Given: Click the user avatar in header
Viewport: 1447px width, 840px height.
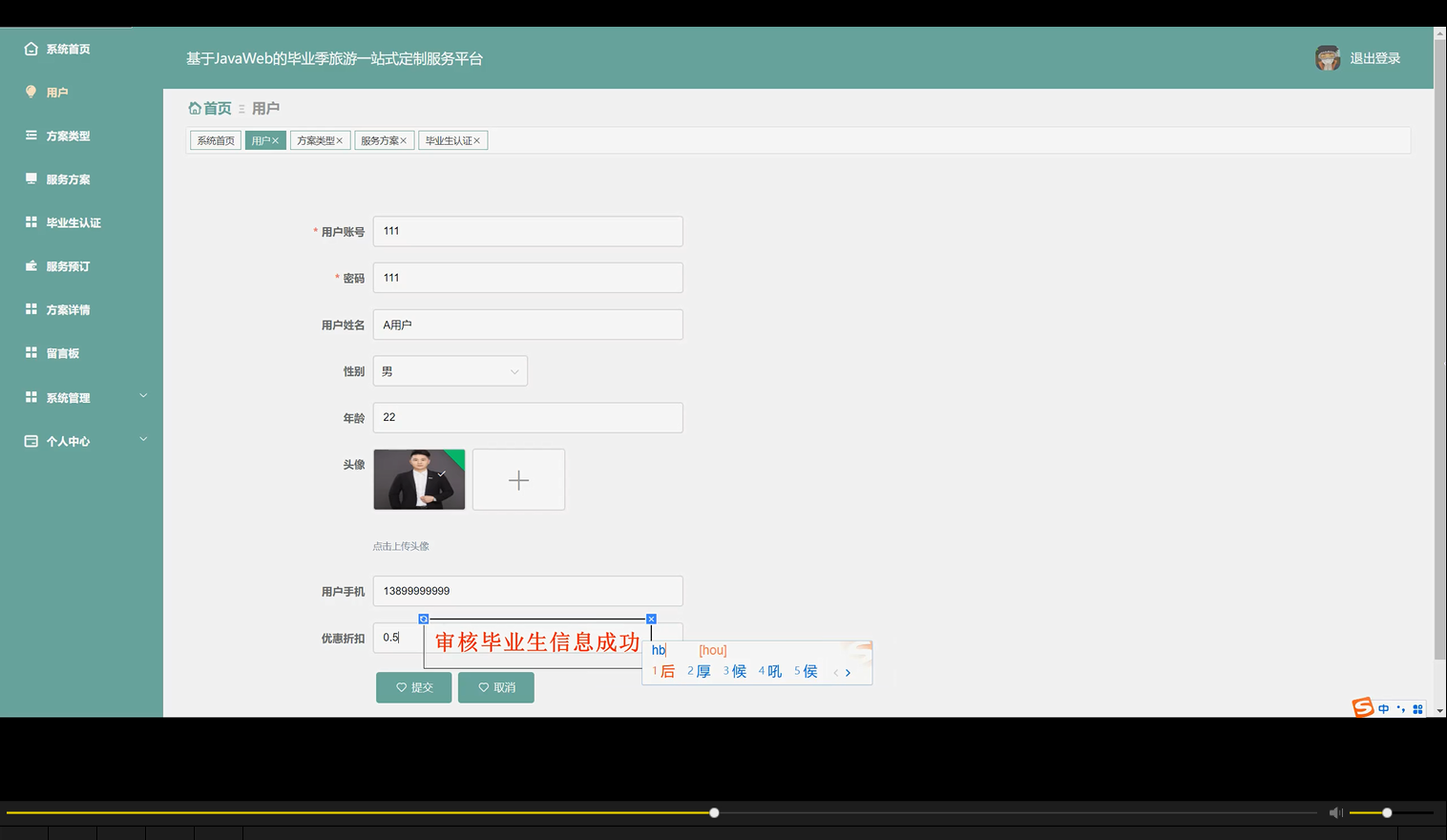Looking at the screenshot, I should pos(1328,58).
